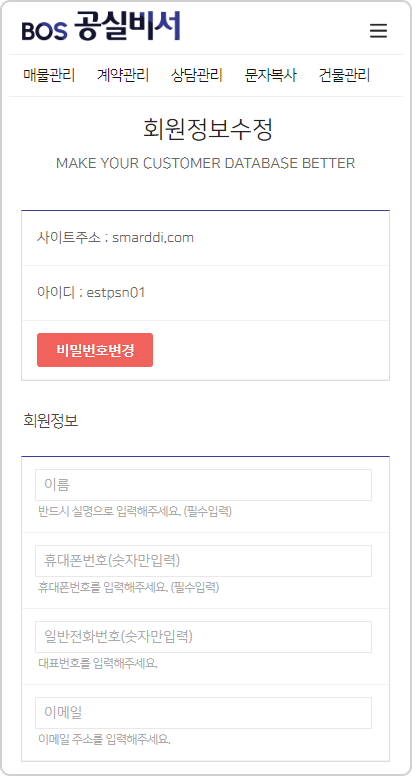Image resolution: width=412 pixels, height=776 pixels.
Task: Click the 휴대폰번호(숫자만입력) field
Action: pos(204,561)
